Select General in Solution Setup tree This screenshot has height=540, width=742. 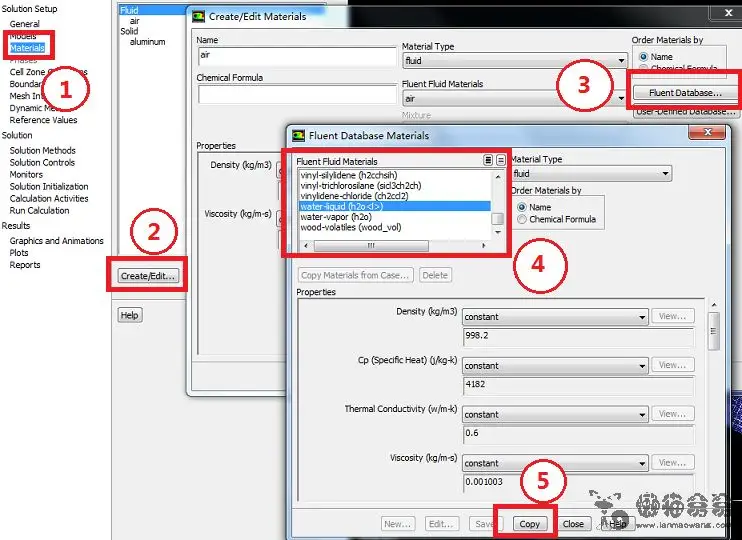click(25, 24)
